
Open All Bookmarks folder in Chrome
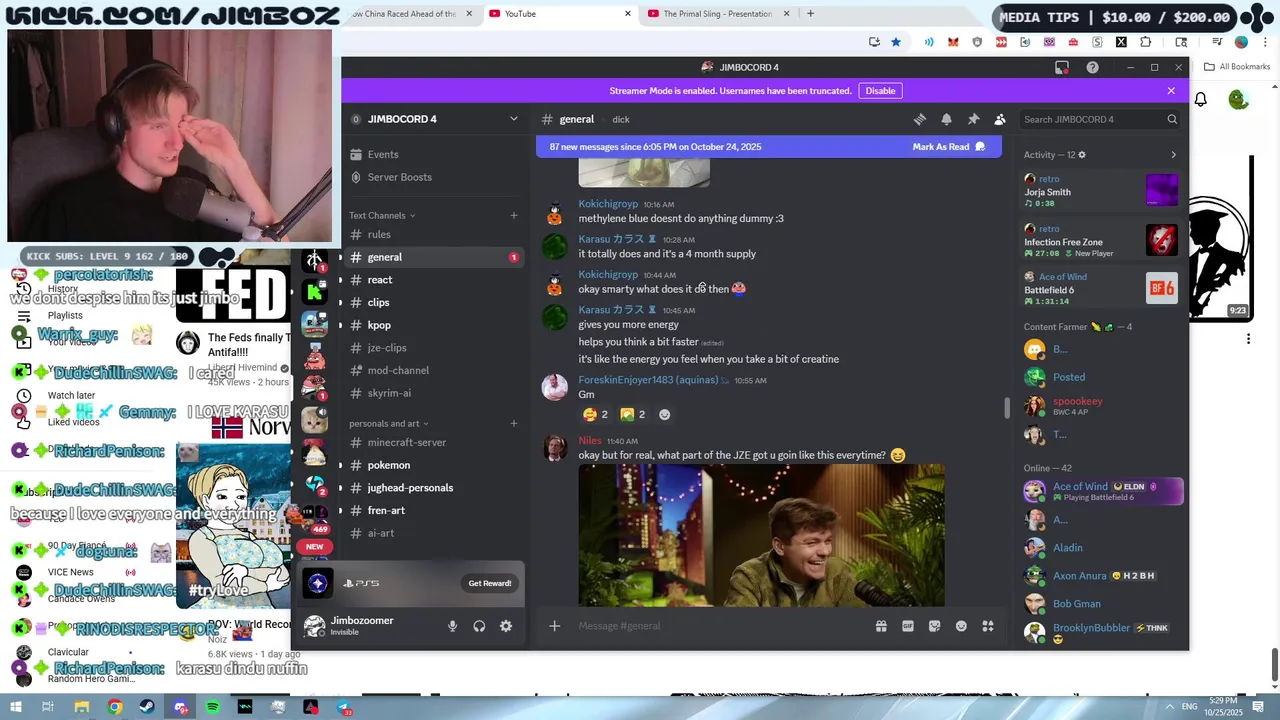coord(1237,67)
